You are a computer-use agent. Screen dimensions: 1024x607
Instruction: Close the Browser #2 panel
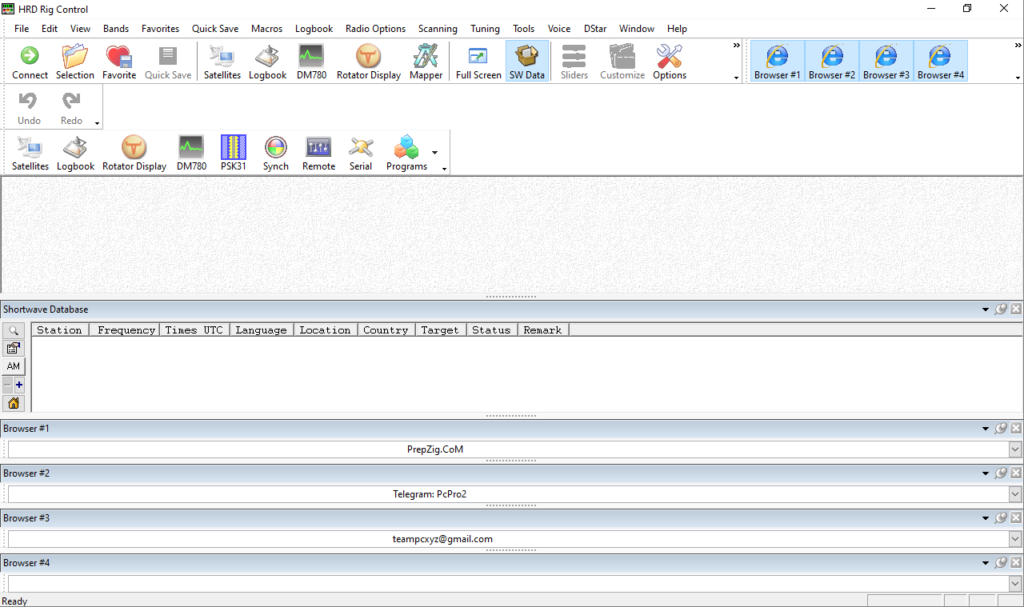coord(1016,472)
